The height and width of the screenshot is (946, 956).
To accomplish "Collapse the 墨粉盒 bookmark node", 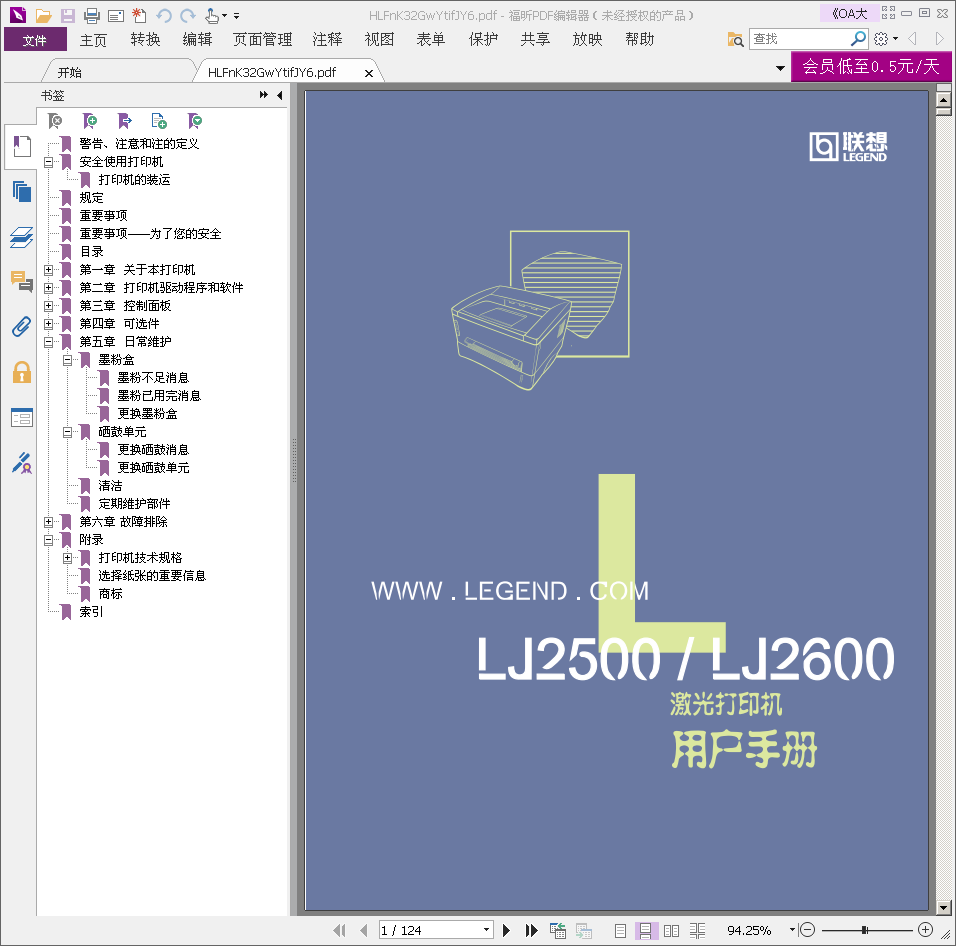I will (68, 360).
